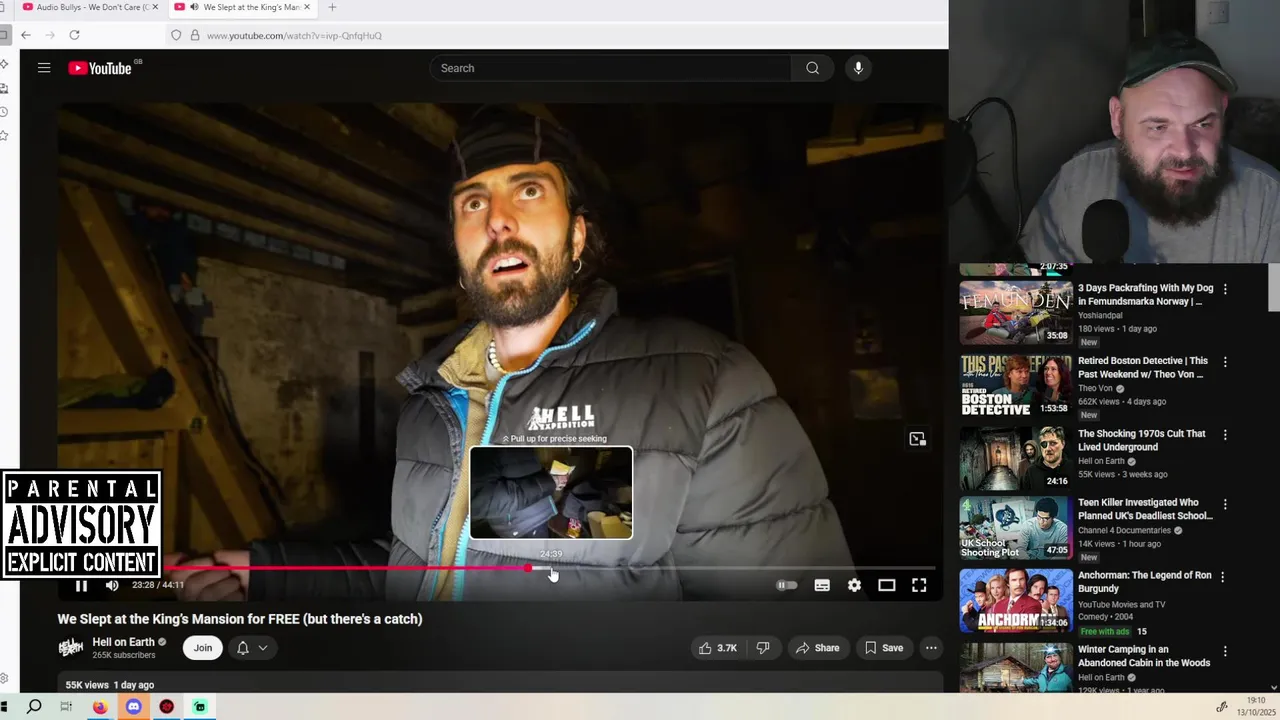Open Retired Boston Detective video title
Image resolution: width=1280 pixels, height=720 pixels.
click(x=1143, y=367)
